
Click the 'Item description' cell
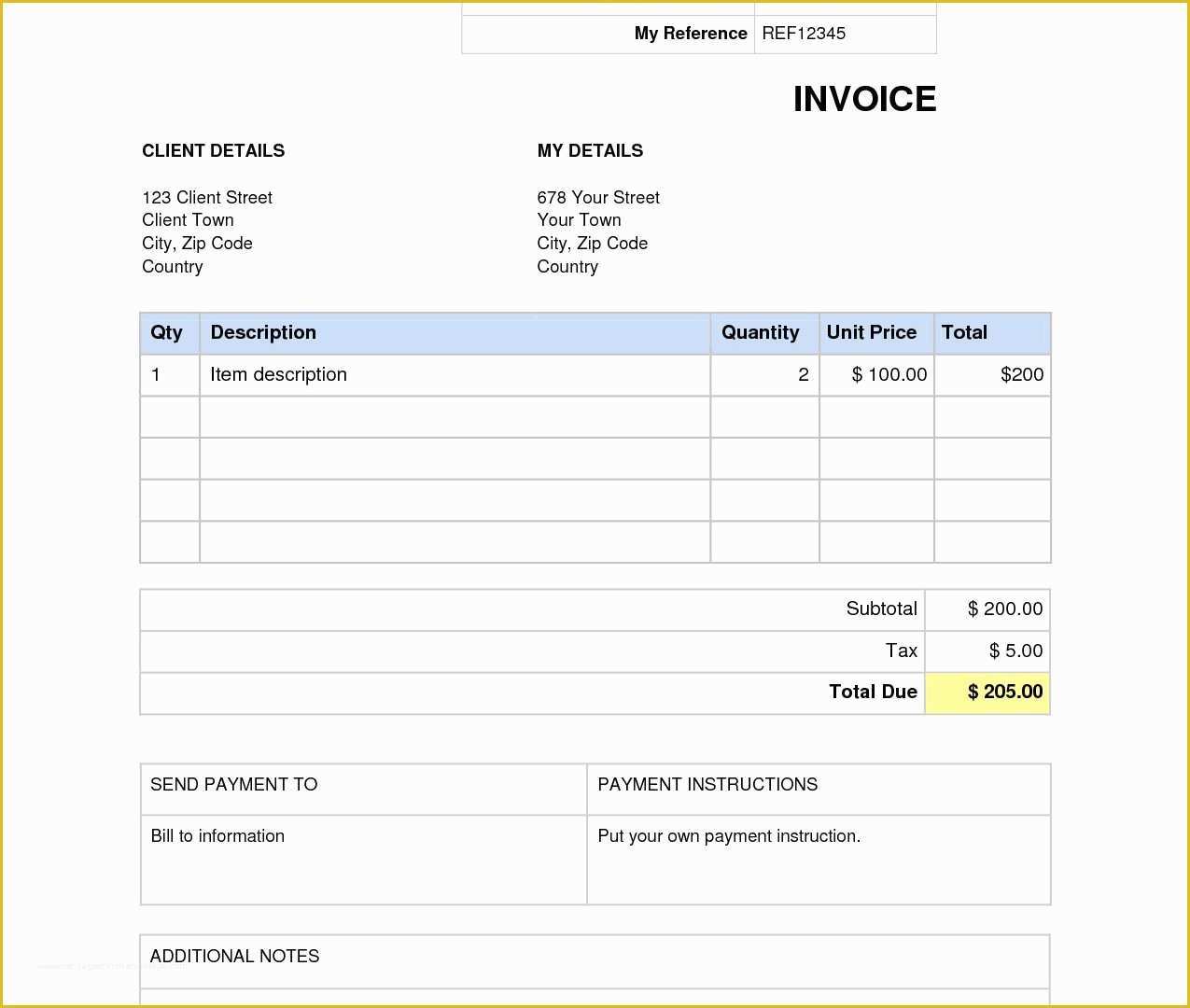[455, 375]
